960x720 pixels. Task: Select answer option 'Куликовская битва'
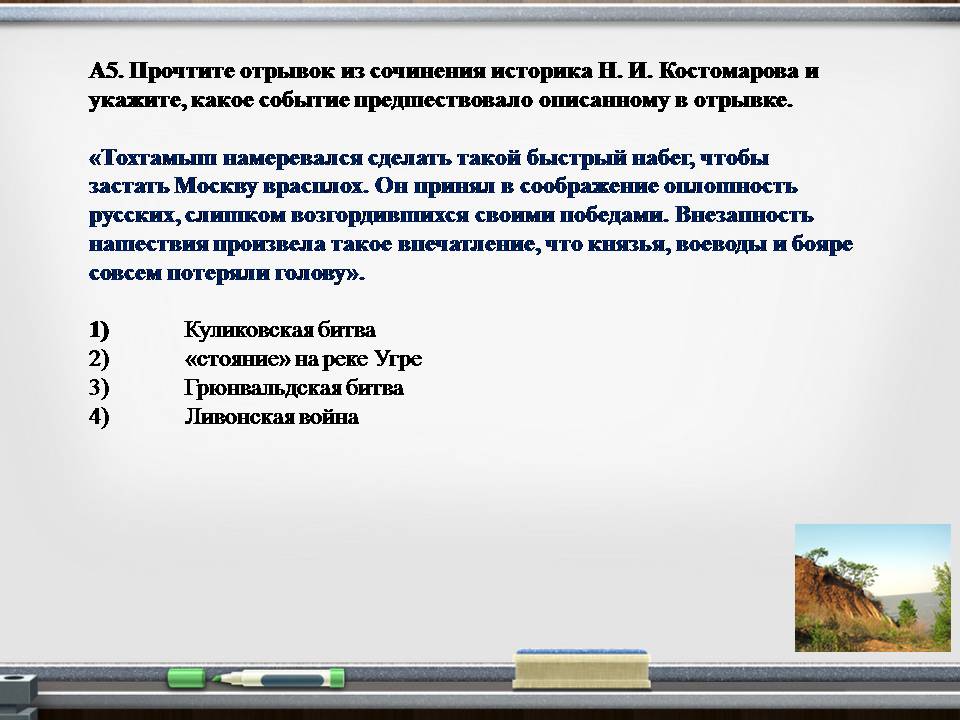click(279, 330)
